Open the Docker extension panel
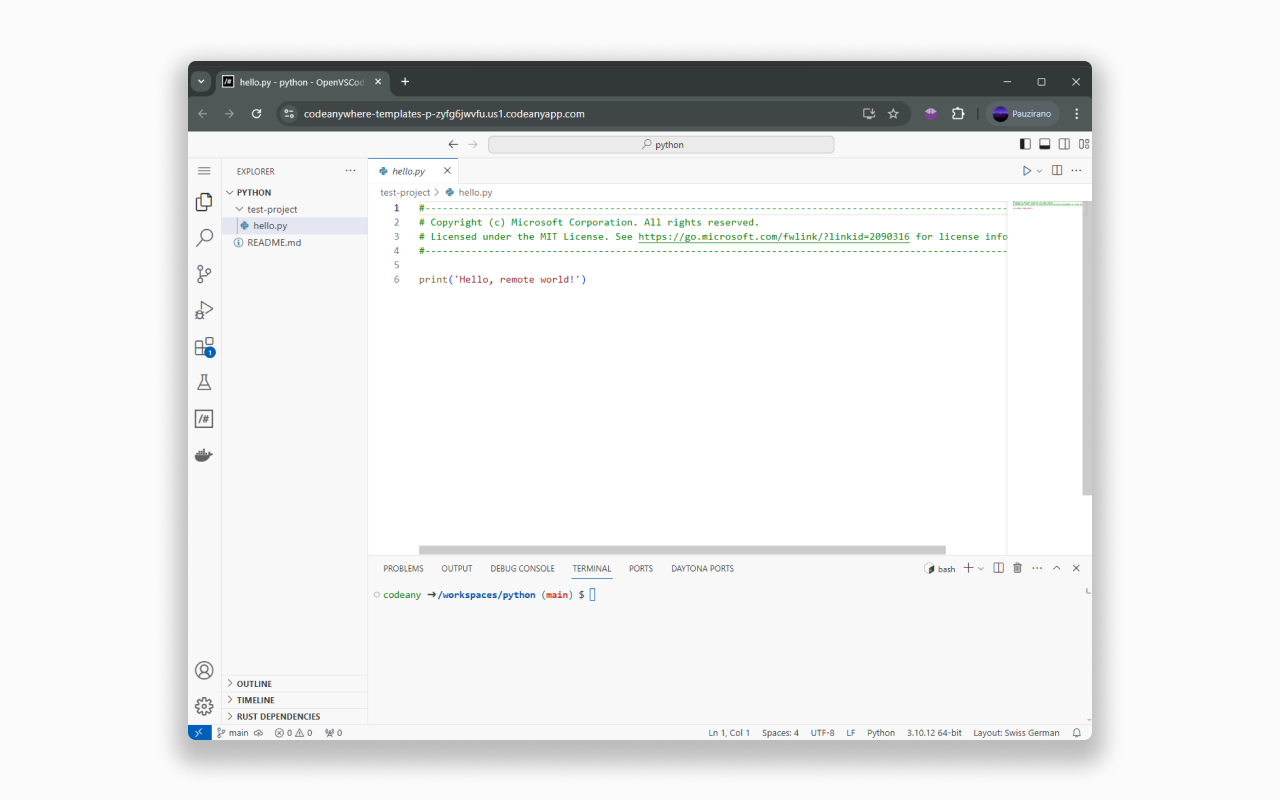Viewport: 1280px width, 800px height. point(204,455)
